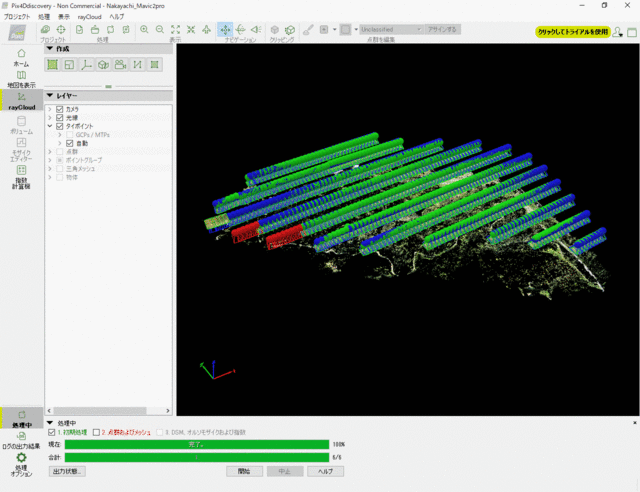Click the focus on selection toolbar icon
This screenshot has width=640, height=492.
(191, 29)
